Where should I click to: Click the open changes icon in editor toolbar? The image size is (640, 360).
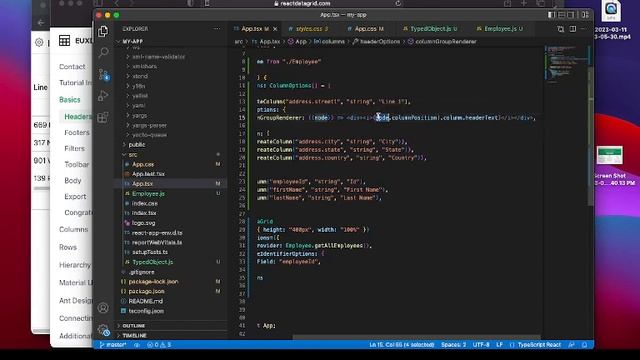pos(561,29)
